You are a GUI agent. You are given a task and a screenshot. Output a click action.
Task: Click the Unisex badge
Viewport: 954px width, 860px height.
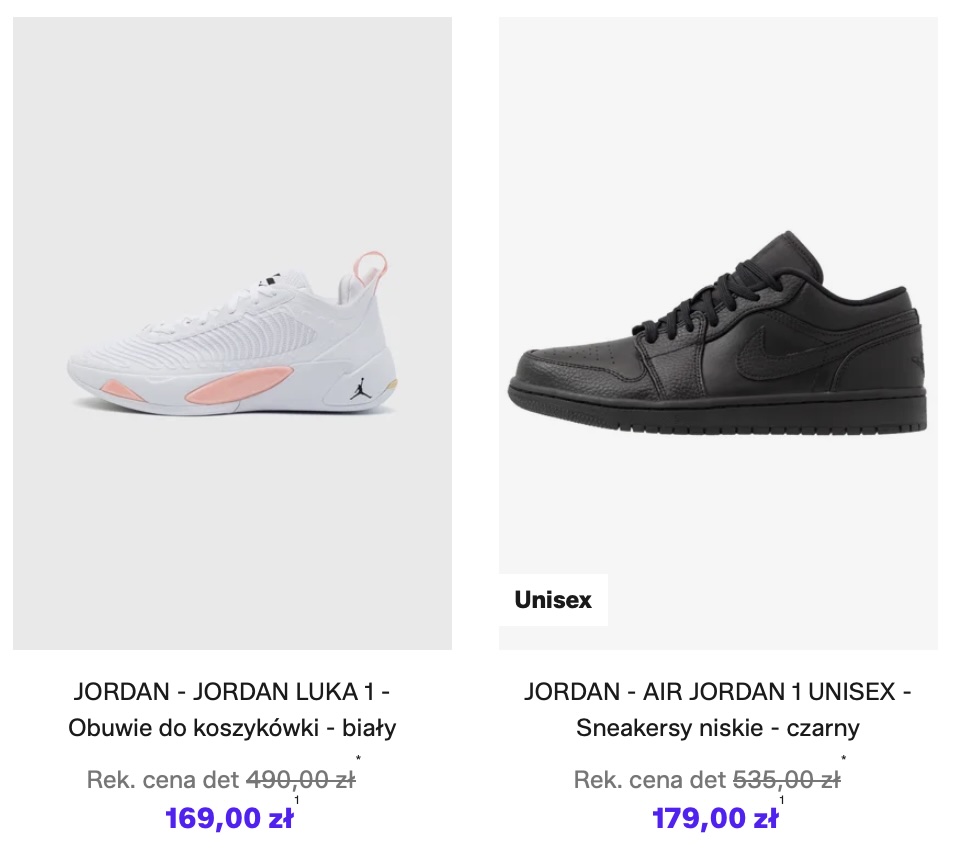[553, 600]
